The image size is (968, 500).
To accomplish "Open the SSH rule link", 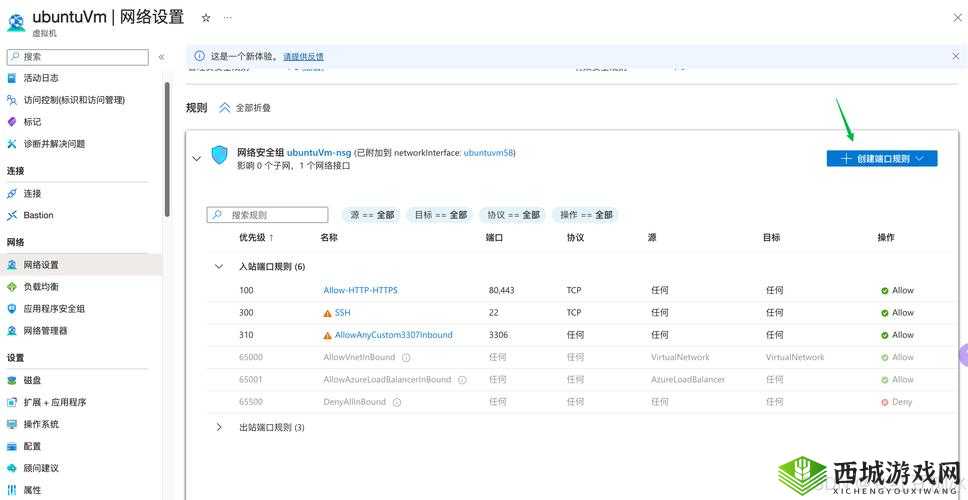I will [x=343, y=313].
